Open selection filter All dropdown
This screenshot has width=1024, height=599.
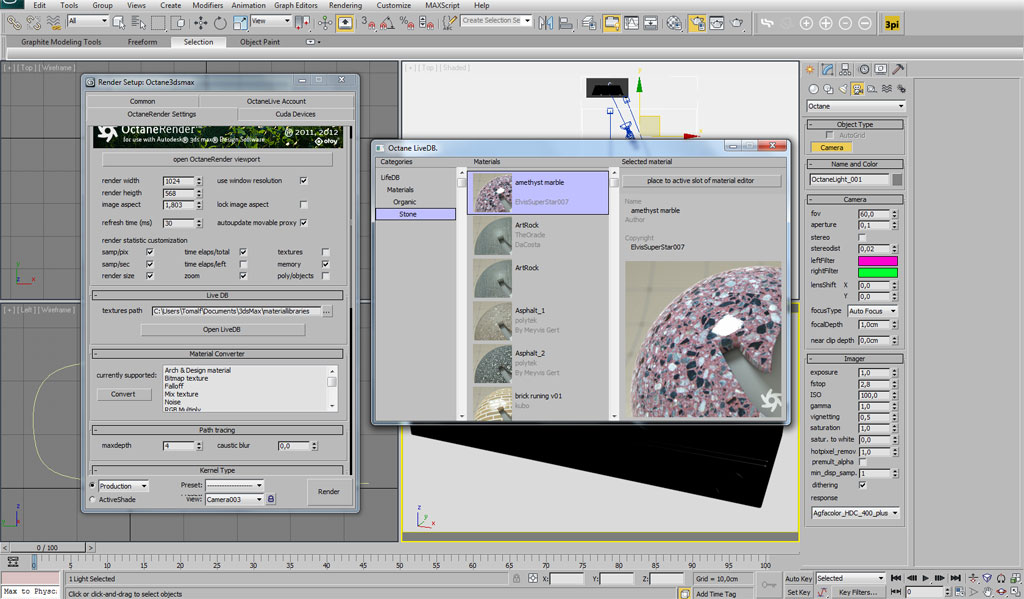(87, 21)
